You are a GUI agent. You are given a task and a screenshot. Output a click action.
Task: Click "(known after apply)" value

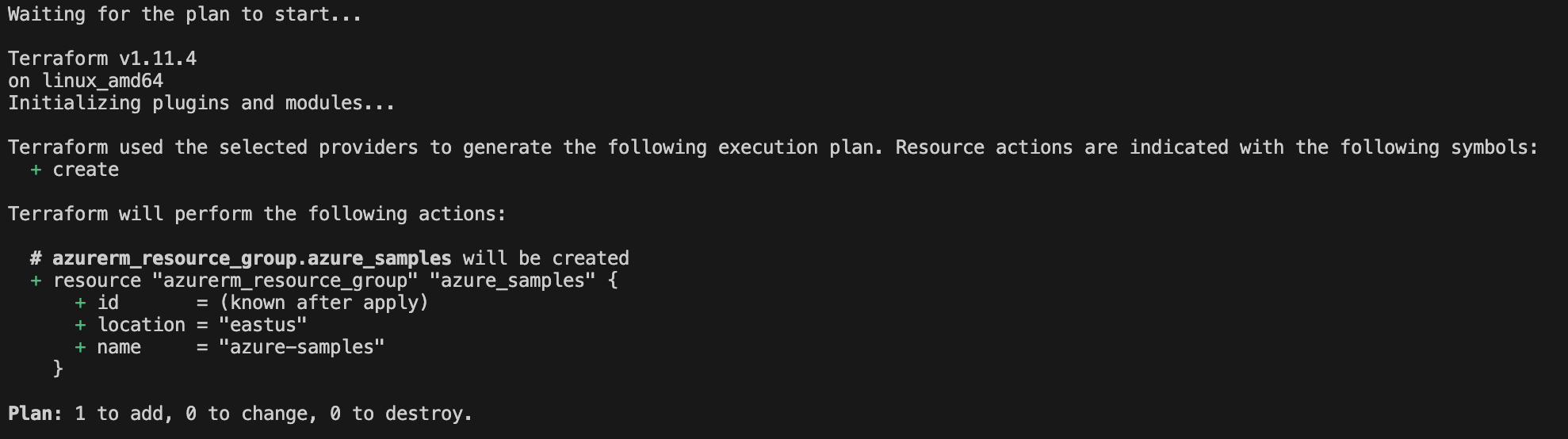tap(324, 303)
